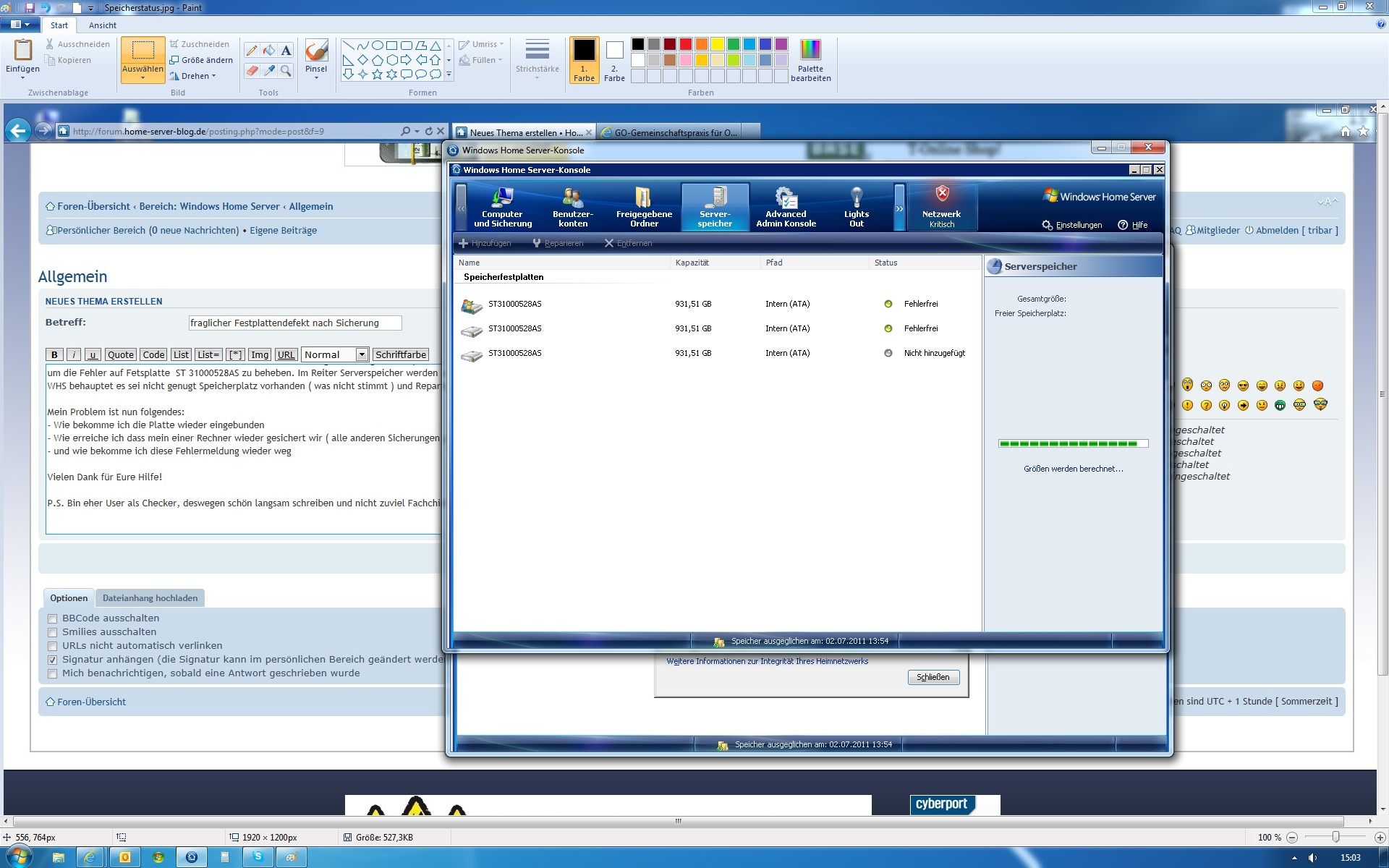Select the Optionen tab
The height and width of the screenshot is (868, 1389).
(x=69, y=598)
